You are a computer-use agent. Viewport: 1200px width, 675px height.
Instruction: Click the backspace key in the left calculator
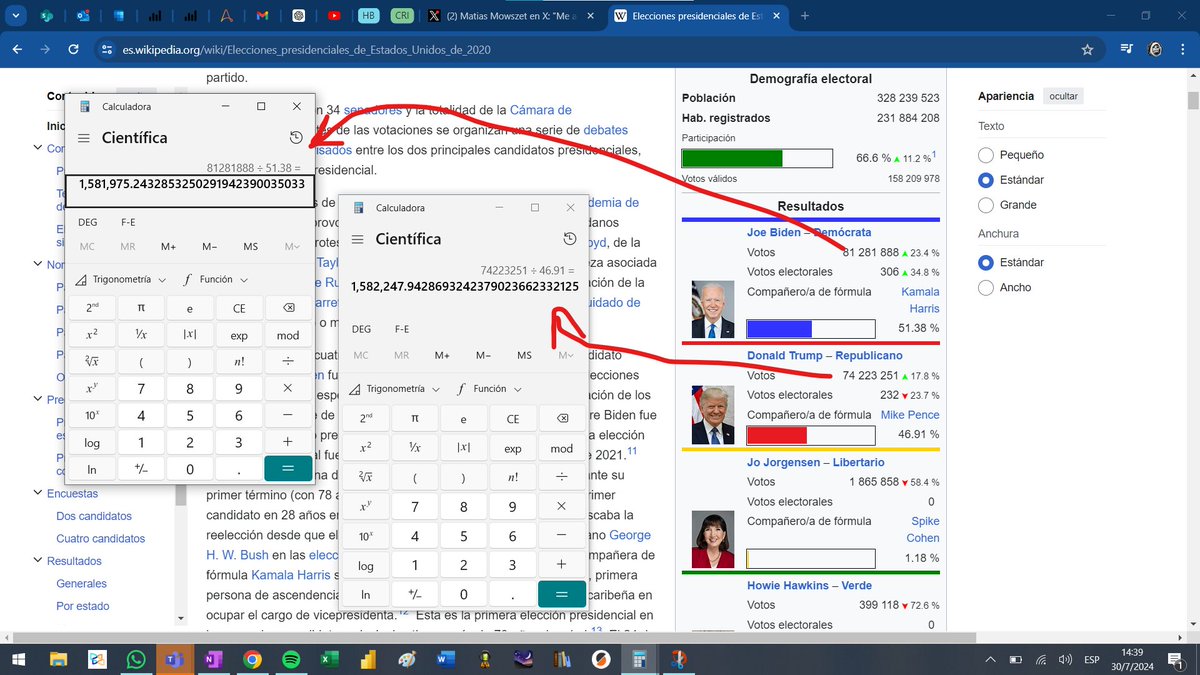[288, 309]
